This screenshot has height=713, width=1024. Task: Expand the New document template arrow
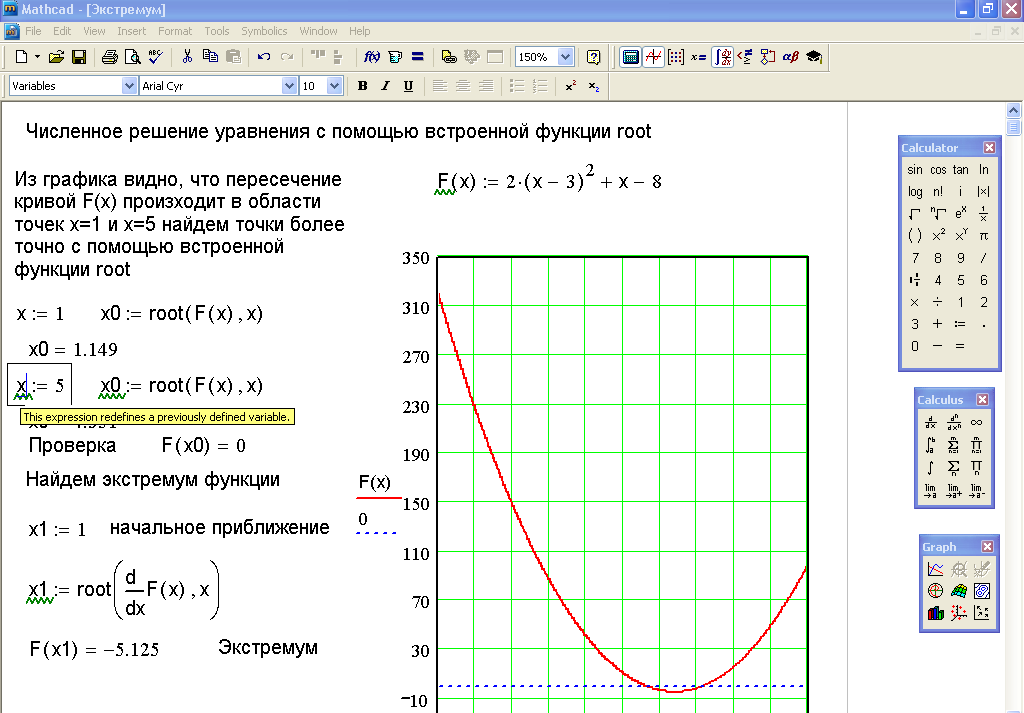pos(37,57)
